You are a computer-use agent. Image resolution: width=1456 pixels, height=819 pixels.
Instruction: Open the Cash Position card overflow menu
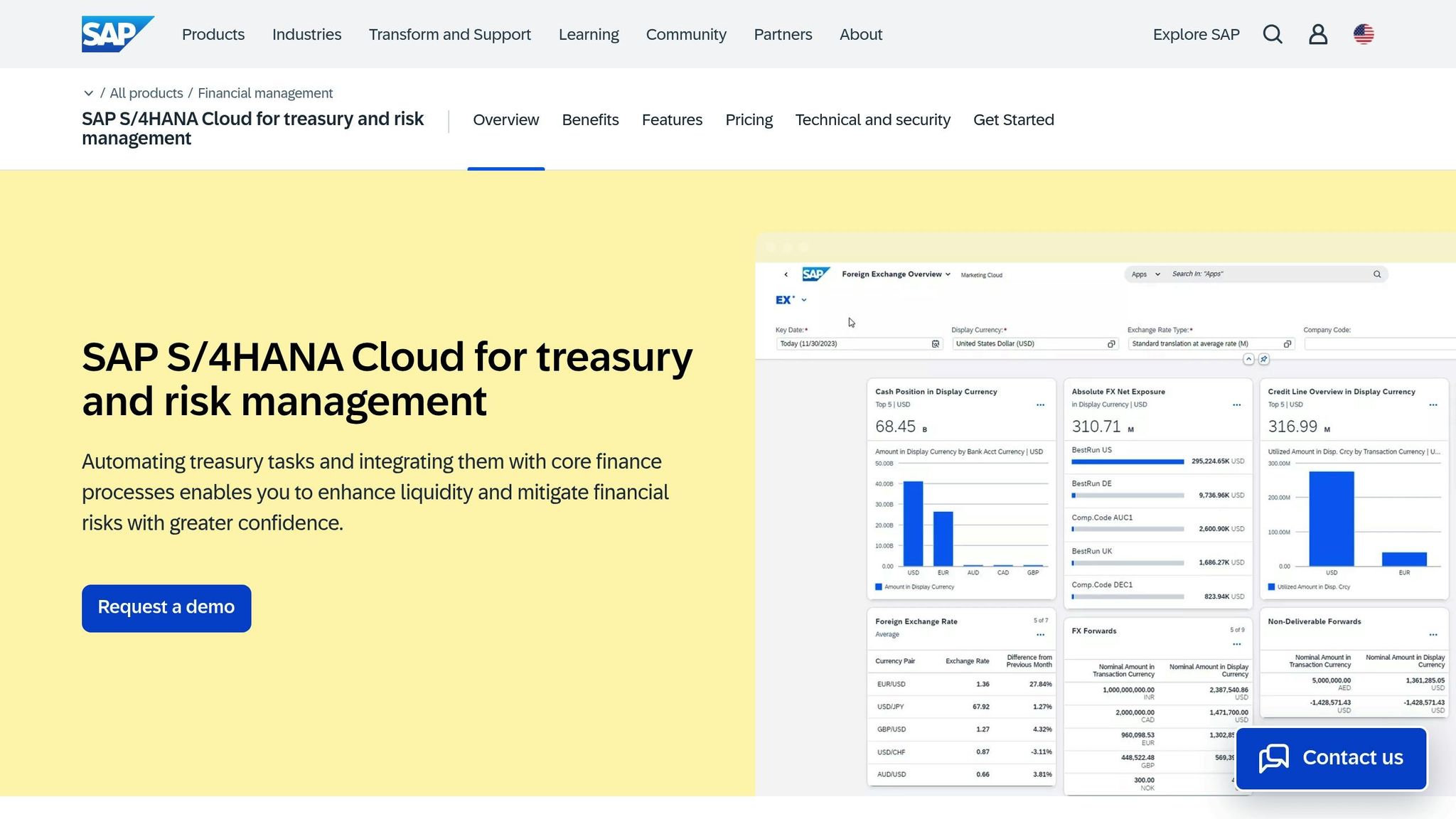(x=1040, y=404)
